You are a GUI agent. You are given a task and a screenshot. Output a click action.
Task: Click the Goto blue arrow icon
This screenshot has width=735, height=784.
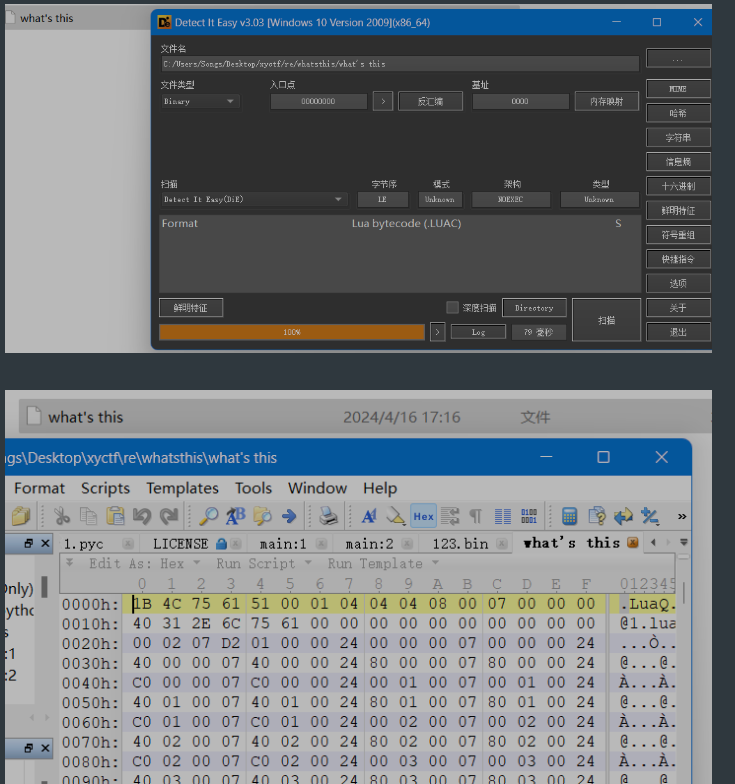[x=289, y=516]
